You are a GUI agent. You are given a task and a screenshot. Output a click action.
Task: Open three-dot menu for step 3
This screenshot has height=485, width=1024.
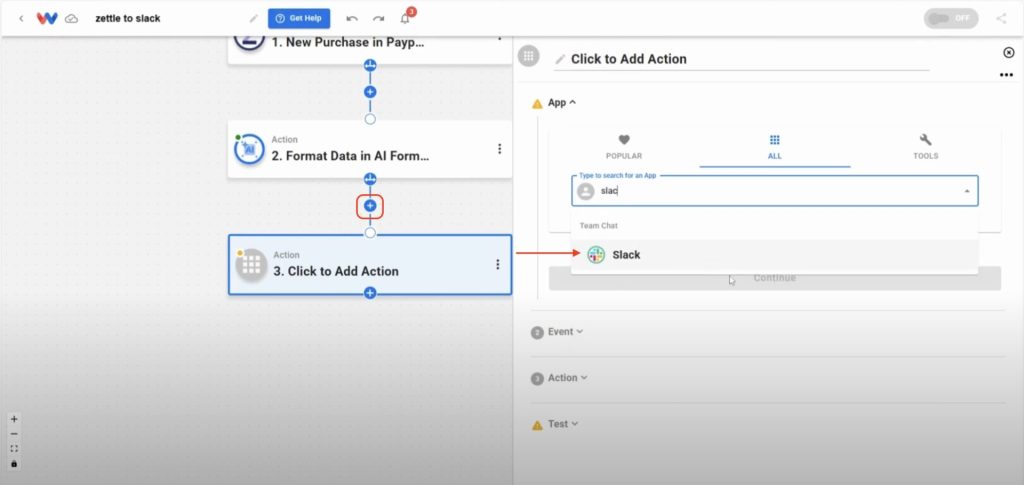click(x=498, y=264)
